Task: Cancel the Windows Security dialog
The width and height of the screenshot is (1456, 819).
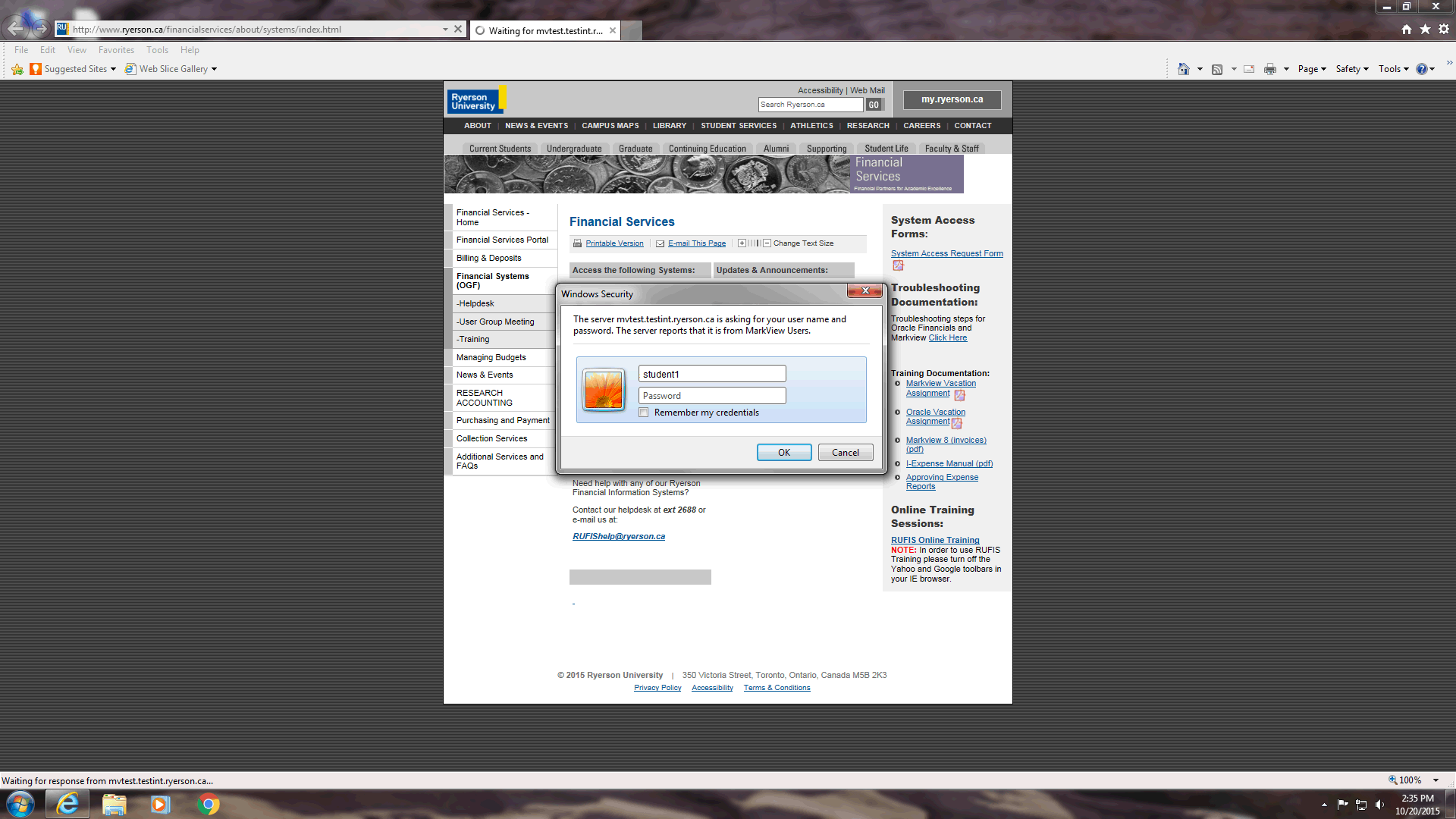Action: coord(845,453)
